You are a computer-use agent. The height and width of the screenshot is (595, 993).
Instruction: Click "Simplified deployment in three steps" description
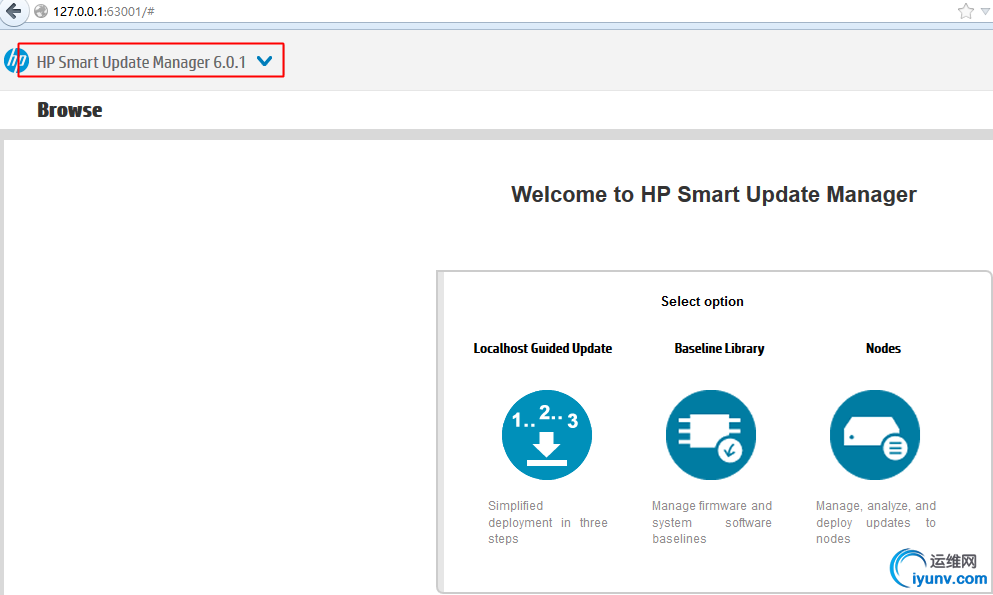pos(547,522)
